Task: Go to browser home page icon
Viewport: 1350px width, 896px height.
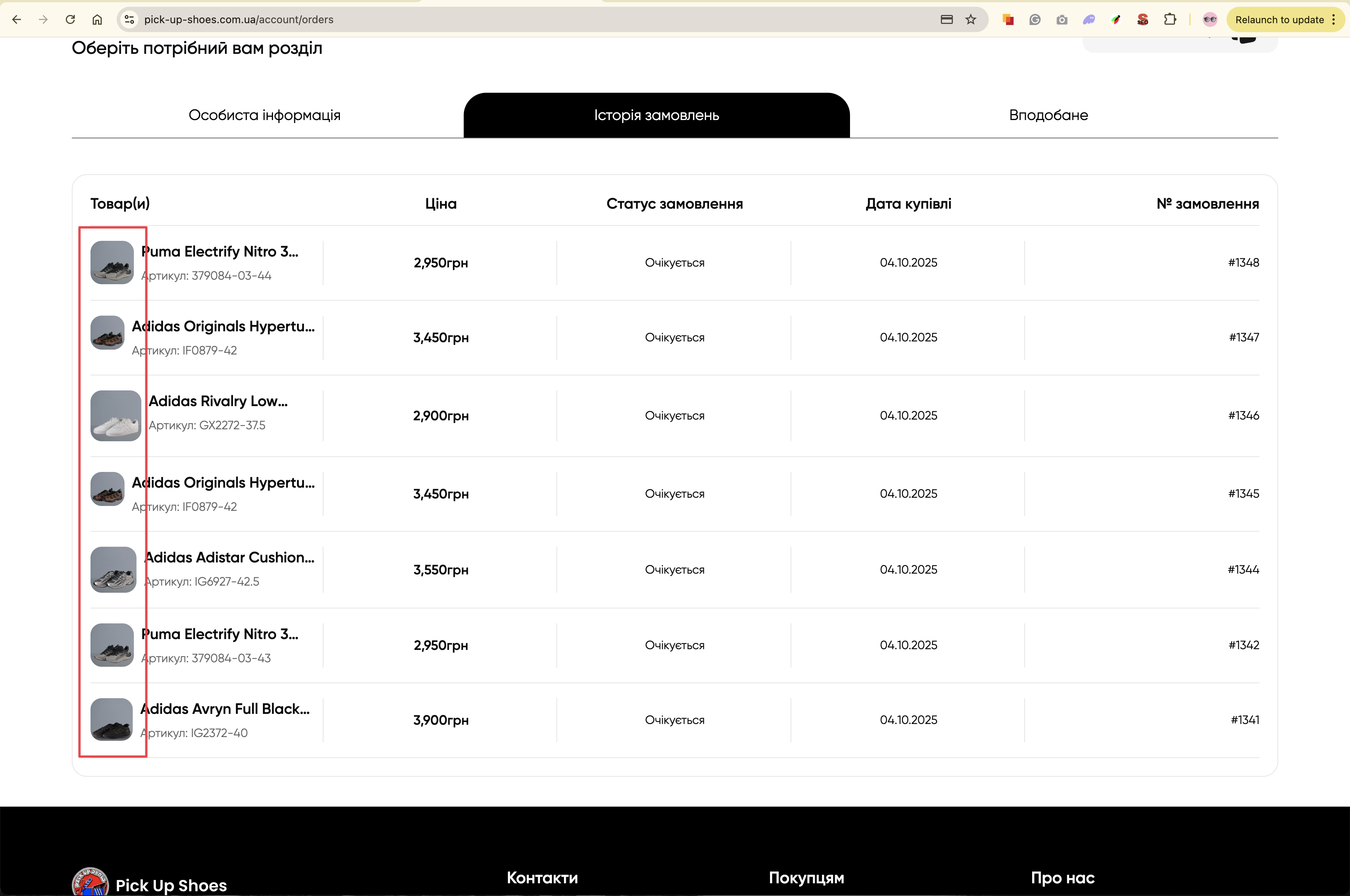Action: (x=97, y=19)
